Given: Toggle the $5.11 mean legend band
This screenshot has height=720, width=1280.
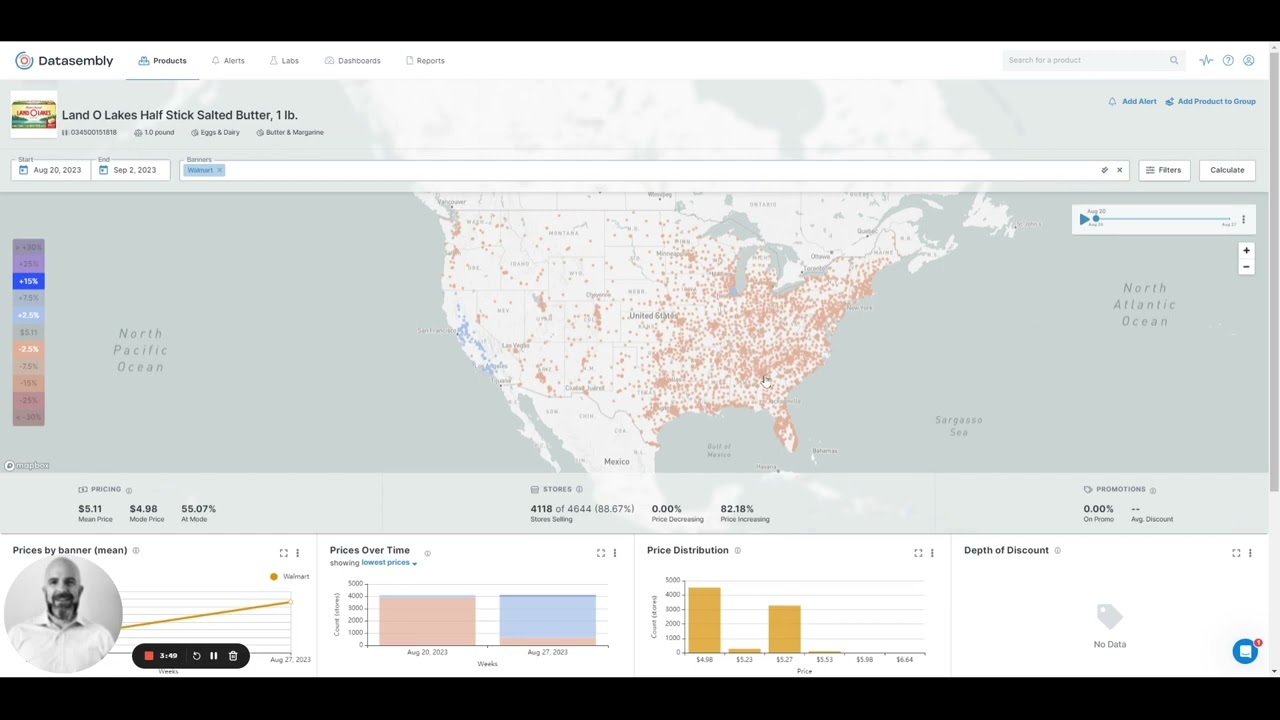Looking at the screenshot, I should [x=28, y=332].
